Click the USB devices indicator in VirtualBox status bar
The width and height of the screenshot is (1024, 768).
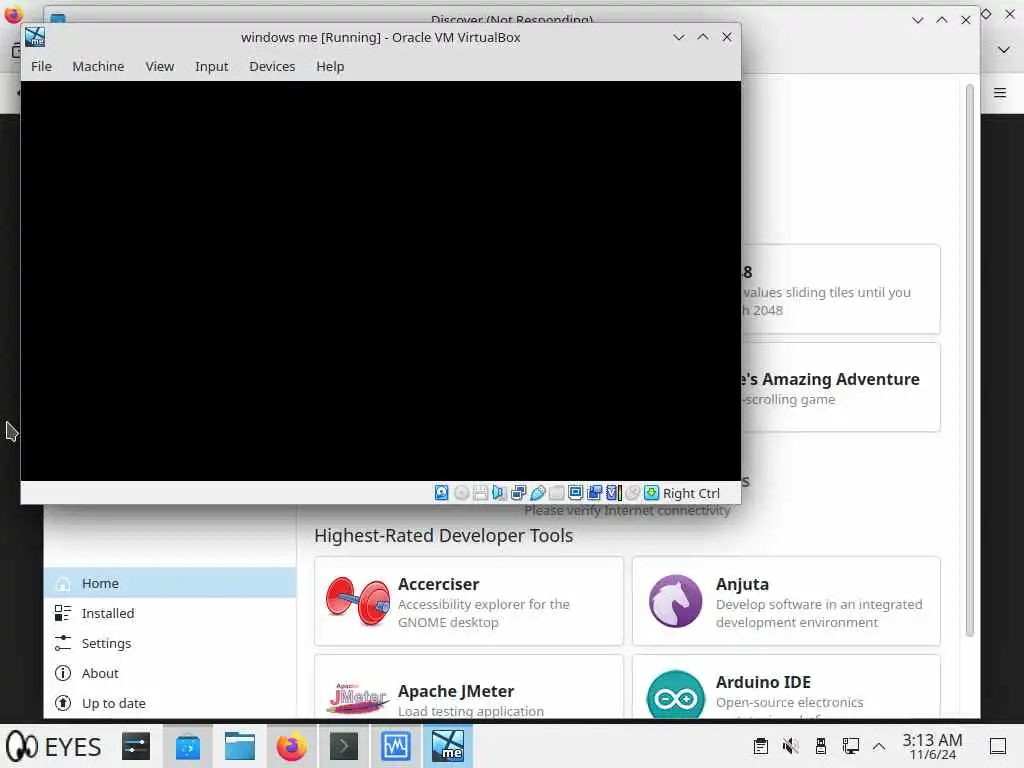coord(537,493)
